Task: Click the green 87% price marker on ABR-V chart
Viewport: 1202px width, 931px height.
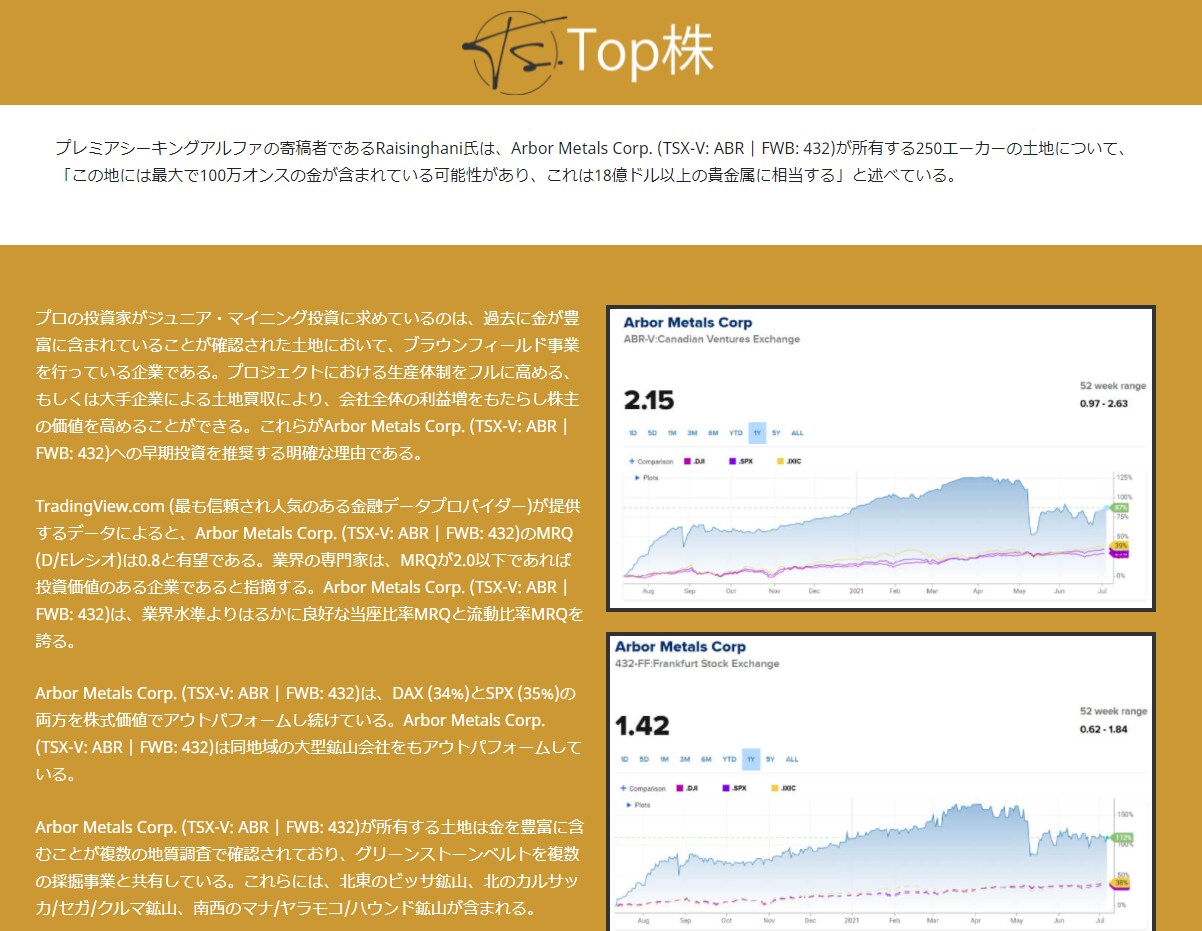Action: click(1120, 508)
